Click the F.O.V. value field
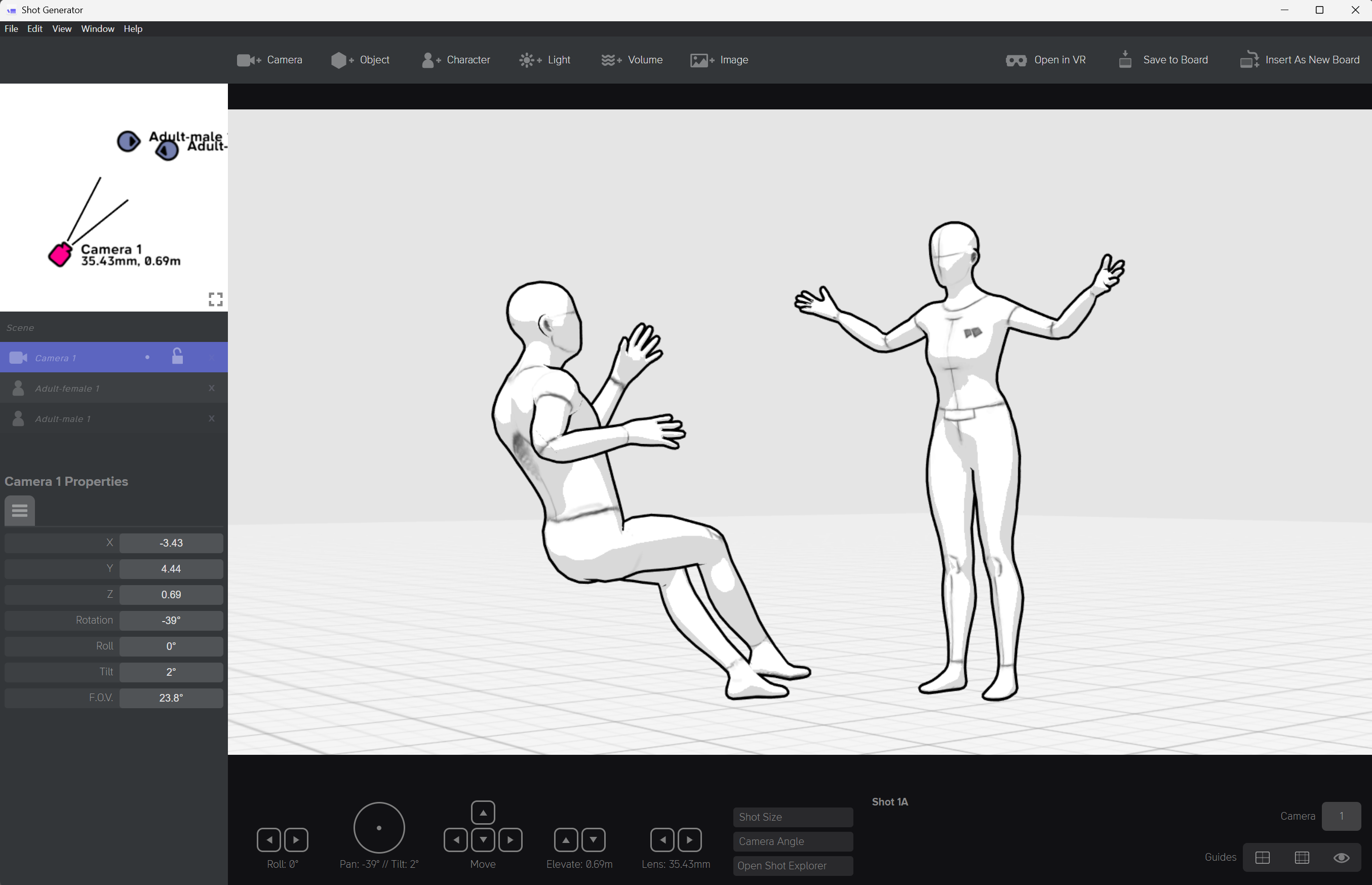The image size is (1372, 885). point(171,698)
